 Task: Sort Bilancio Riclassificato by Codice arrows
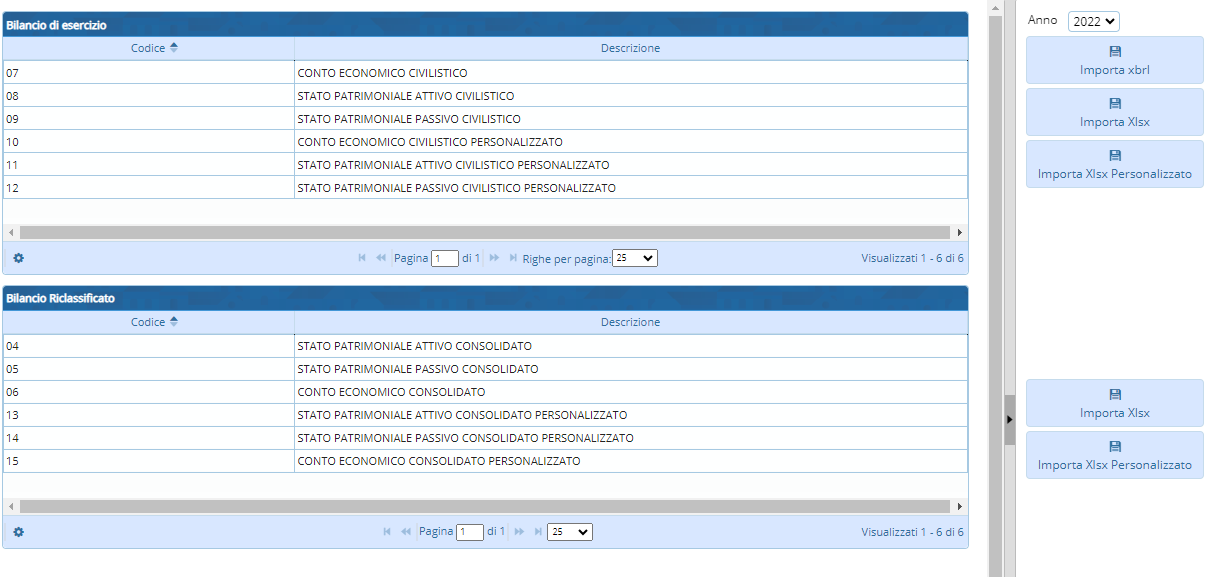(x=174, y=322)
